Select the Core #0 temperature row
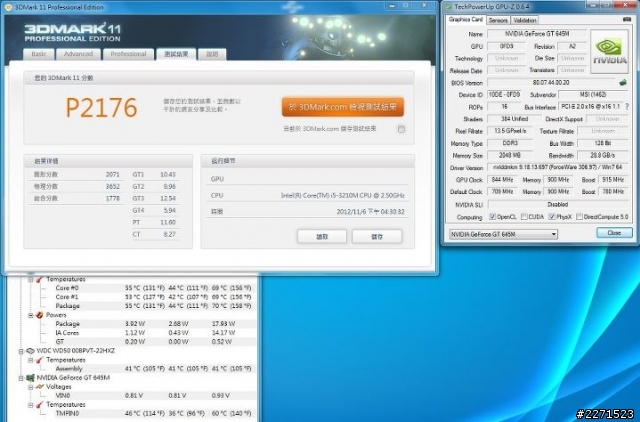 [153, 288]
